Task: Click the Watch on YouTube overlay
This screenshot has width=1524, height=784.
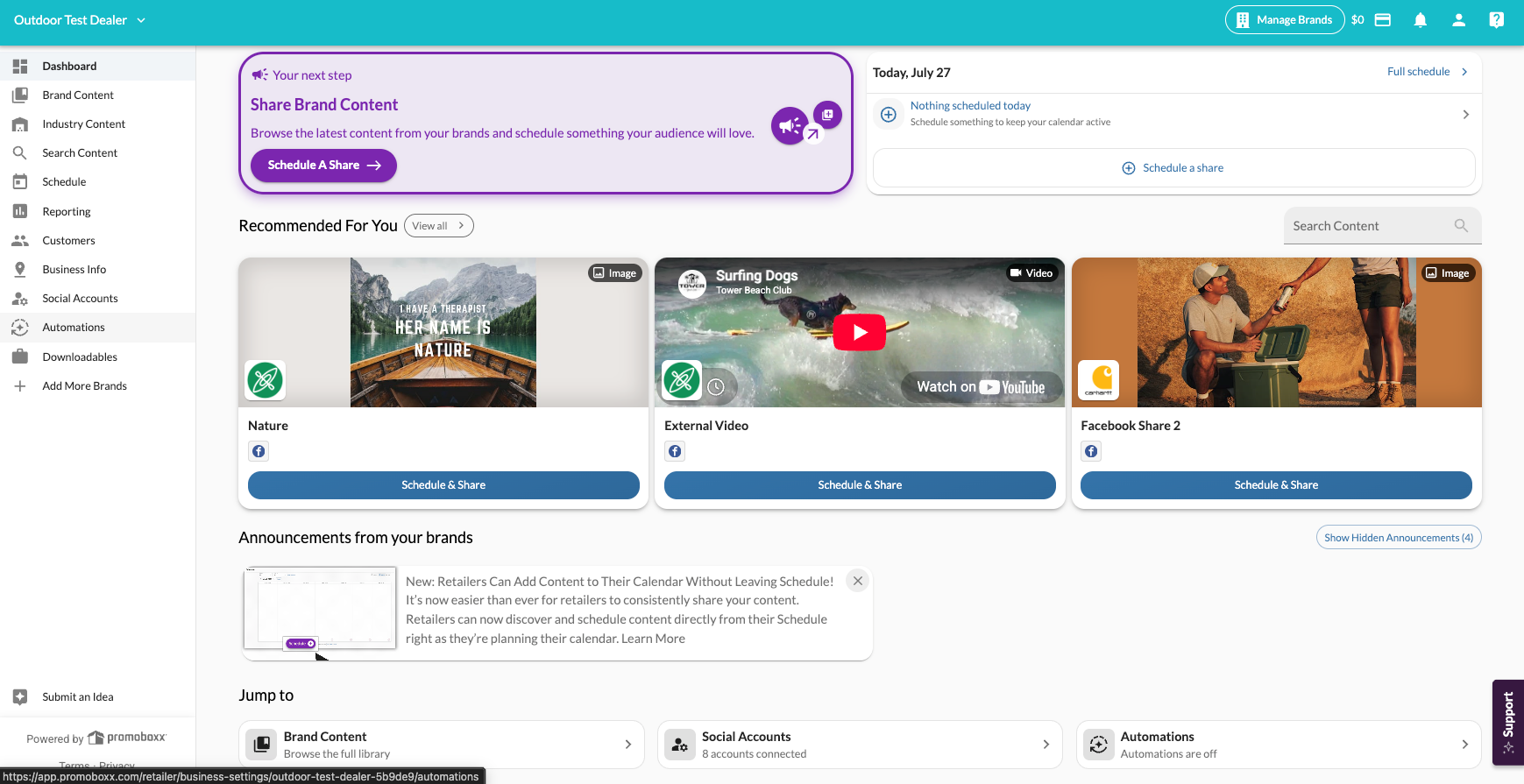Action: (982, 387)
